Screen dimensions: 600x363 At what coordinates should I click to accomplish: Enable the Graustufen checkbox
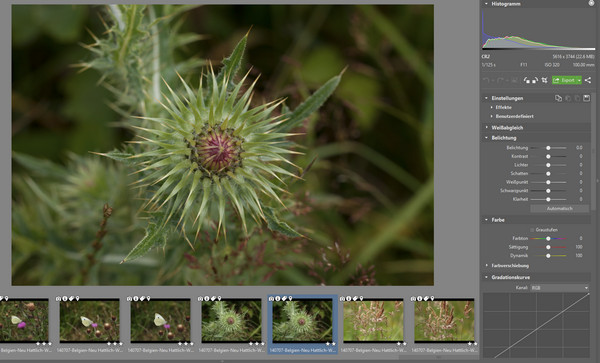pos(532,230)
